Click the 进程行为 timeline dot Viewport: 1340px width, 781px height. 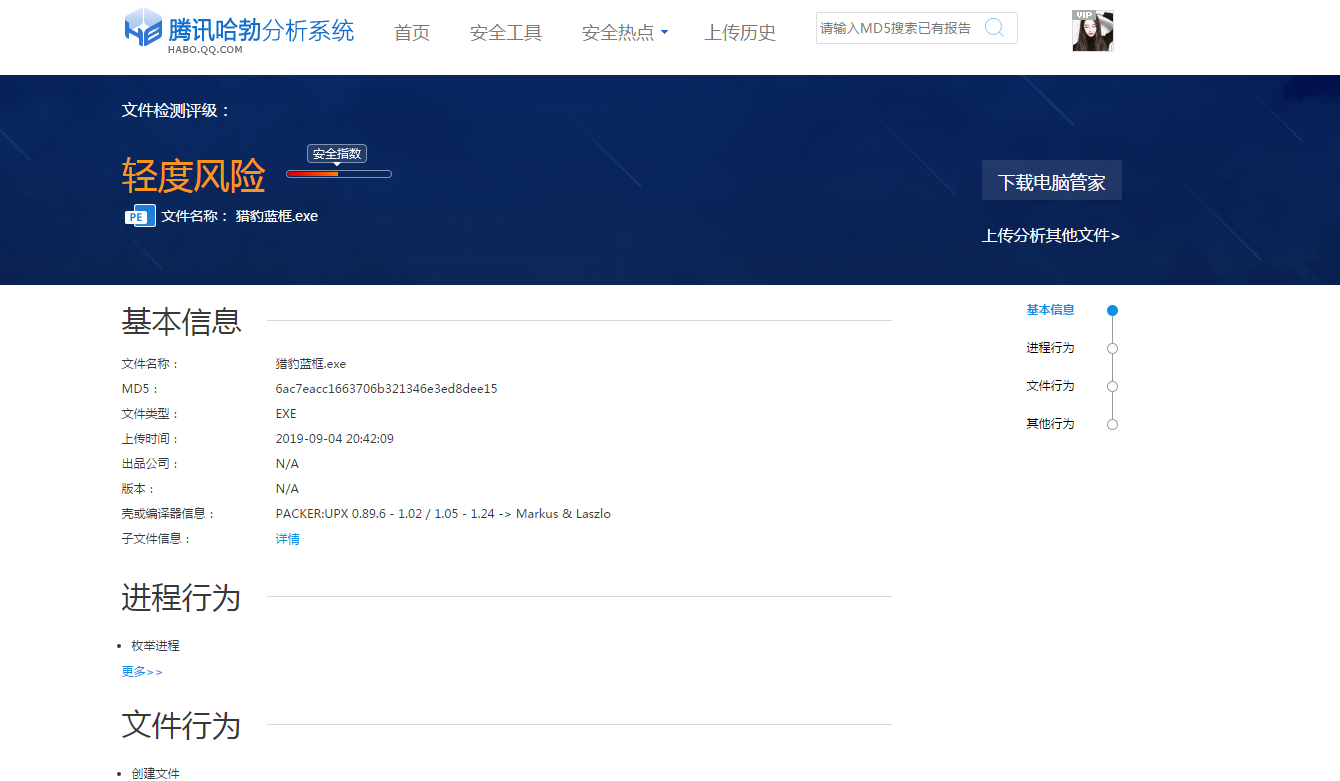tap(1112, 349)
